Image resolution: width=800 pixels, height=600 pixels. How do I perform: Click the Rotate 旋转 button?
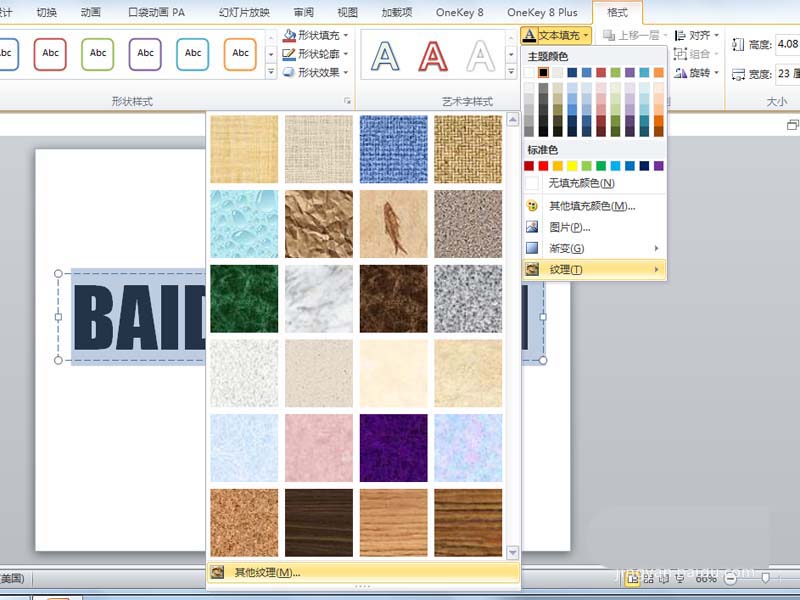click(x=696, y=73)
